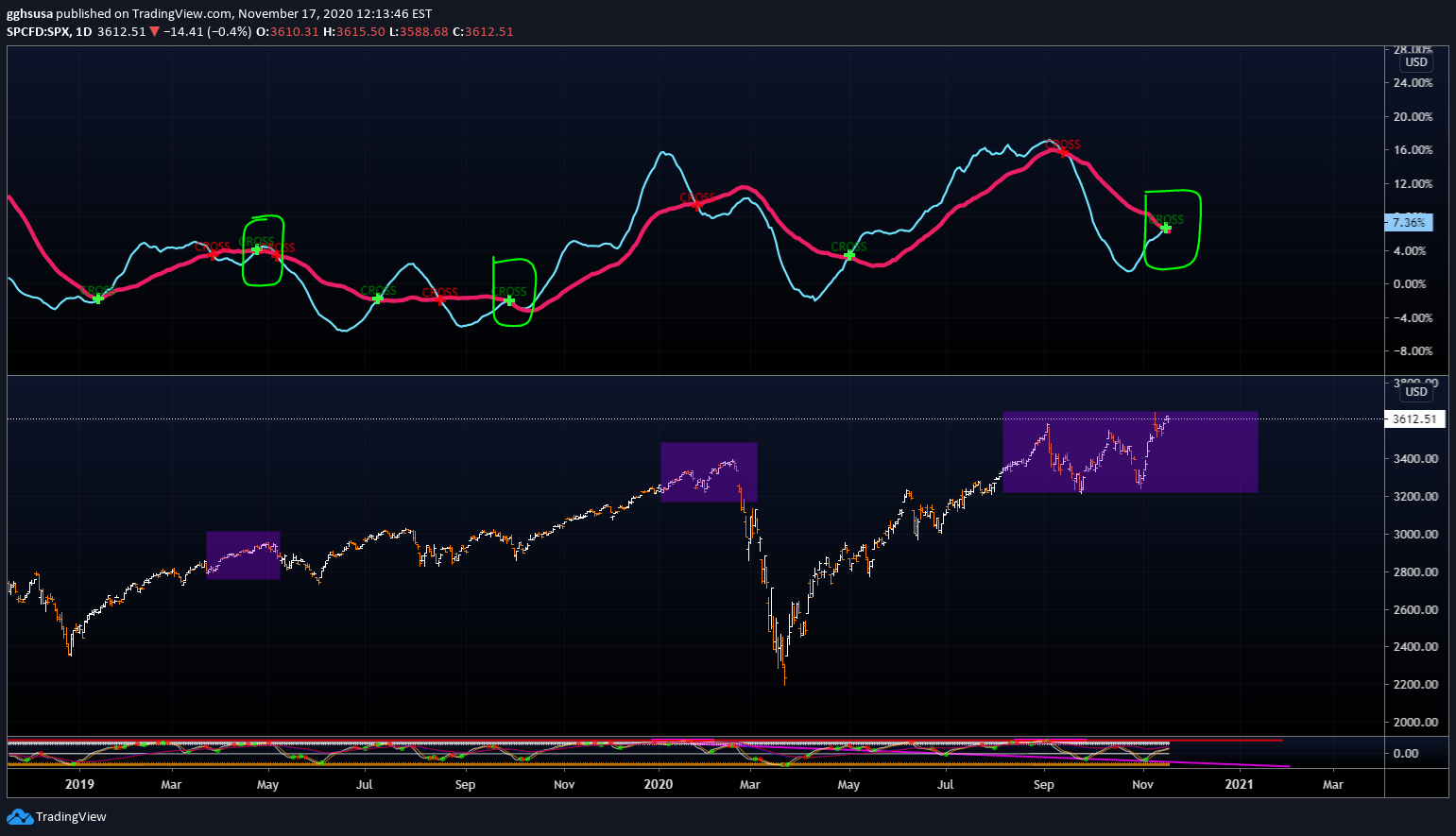Screen dimensions: 1456x836
Task: Click the red down-triangle beside −14.41
Action: (x=155, y=31)
